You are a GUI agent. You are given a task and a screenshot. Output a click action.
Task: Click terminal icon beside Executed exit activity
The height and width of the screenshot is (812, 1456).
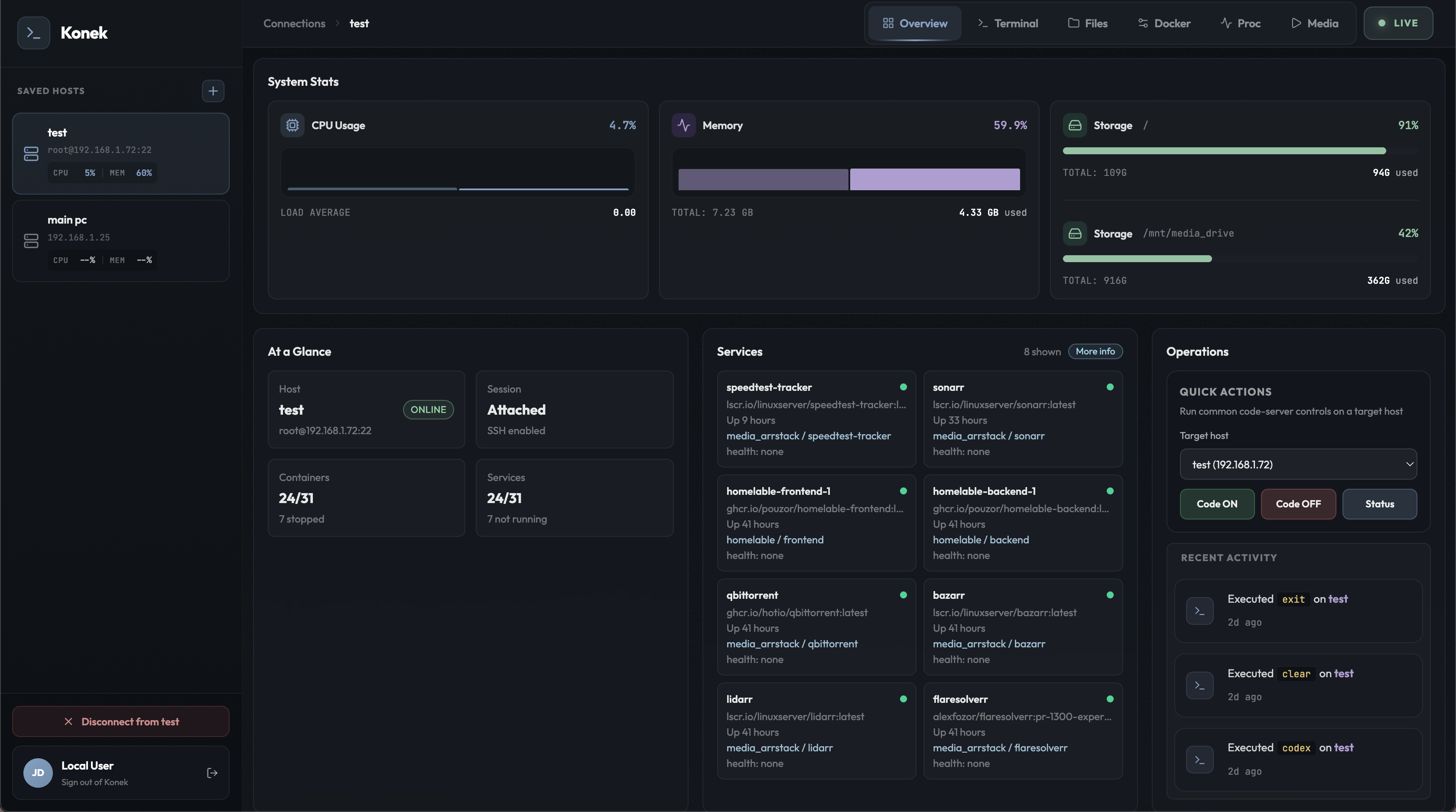tap(1199, 611)
